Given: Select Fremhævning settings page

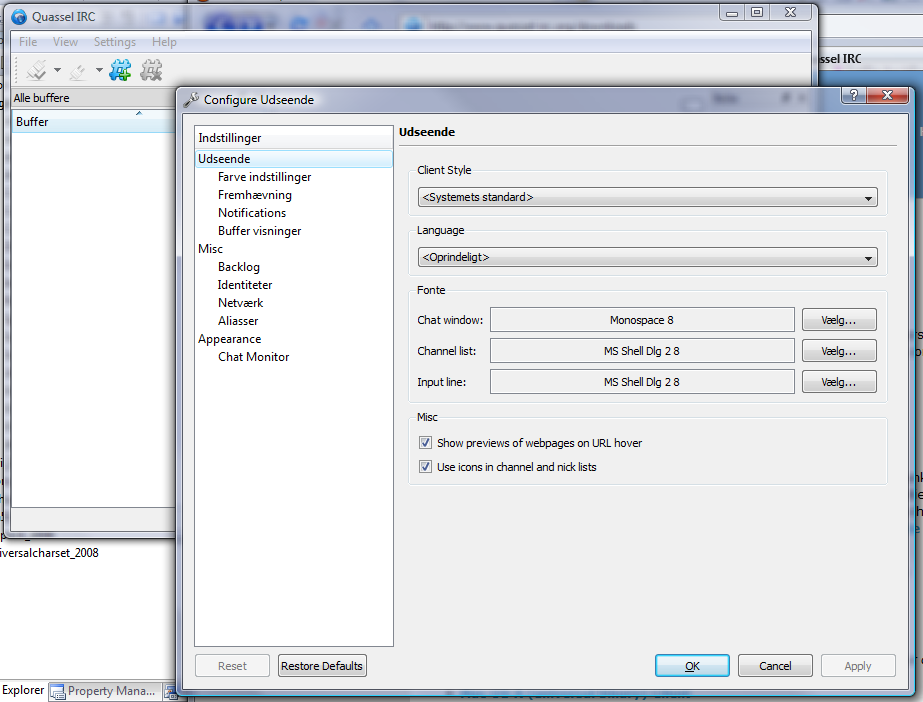Looking at the screenshot, I should pyautogui.click(x=254, y=195).
